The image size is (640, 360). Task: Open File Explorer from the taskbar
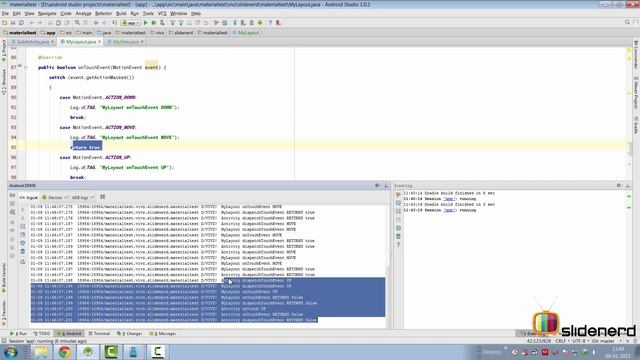click(41, 352)
